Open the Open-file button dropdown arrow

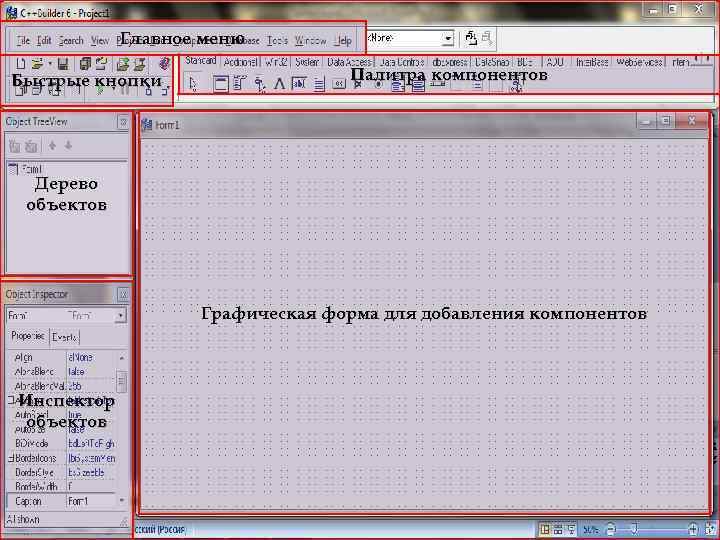tap(50, 63)
